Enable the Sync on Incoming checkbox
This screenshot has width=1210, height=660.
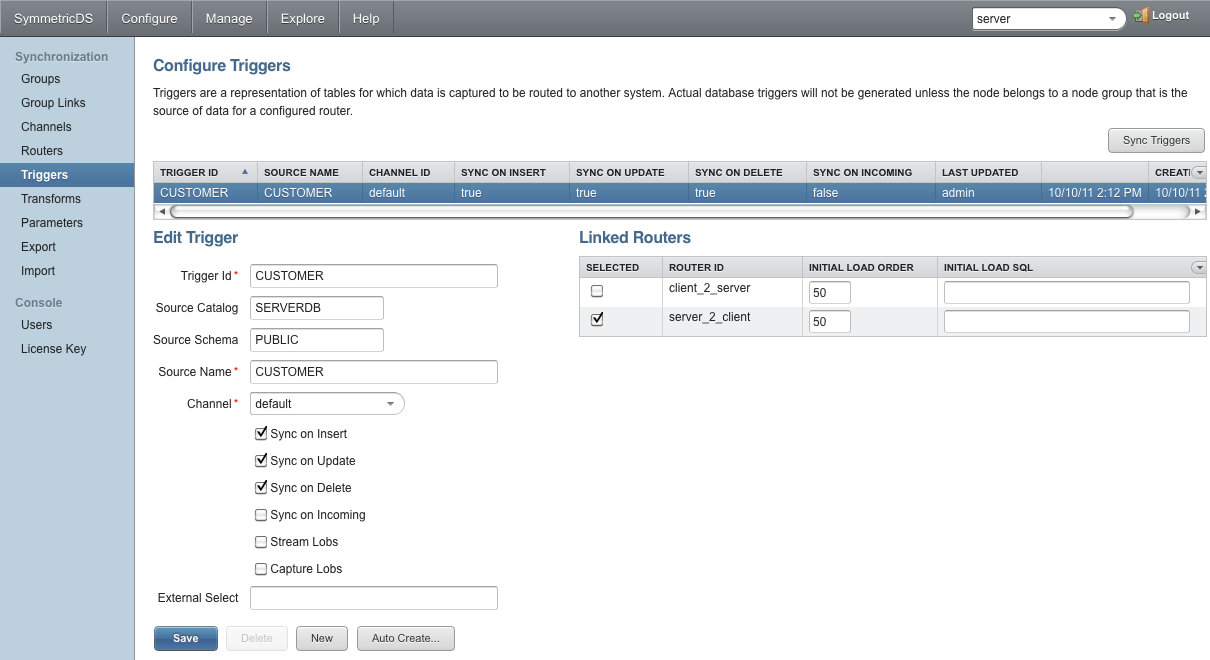(261, 515)
